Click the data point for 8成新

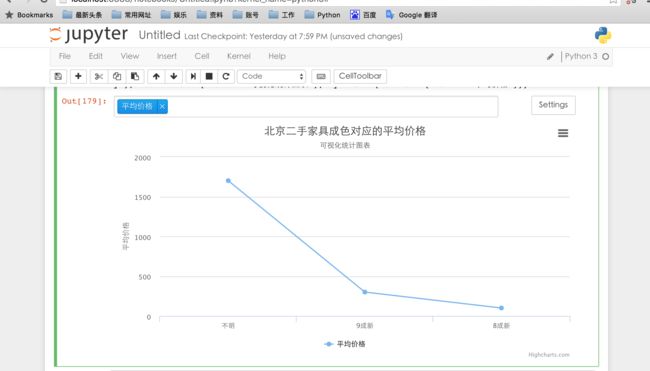[x=502, y=308]
